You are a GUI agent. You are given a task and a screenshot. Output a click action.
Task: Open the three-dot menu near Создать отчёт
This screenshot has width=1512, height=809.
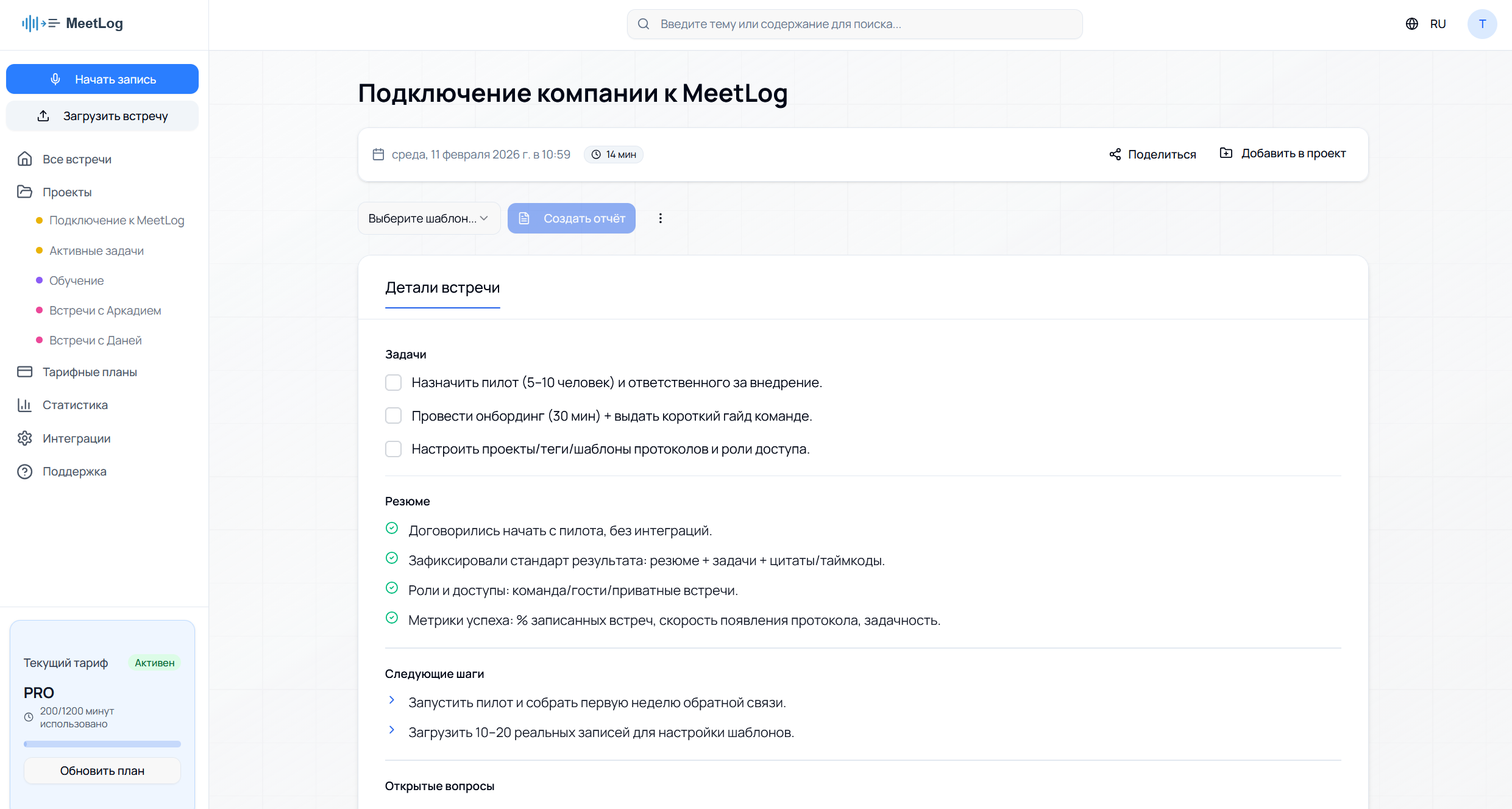coord(661,218)
